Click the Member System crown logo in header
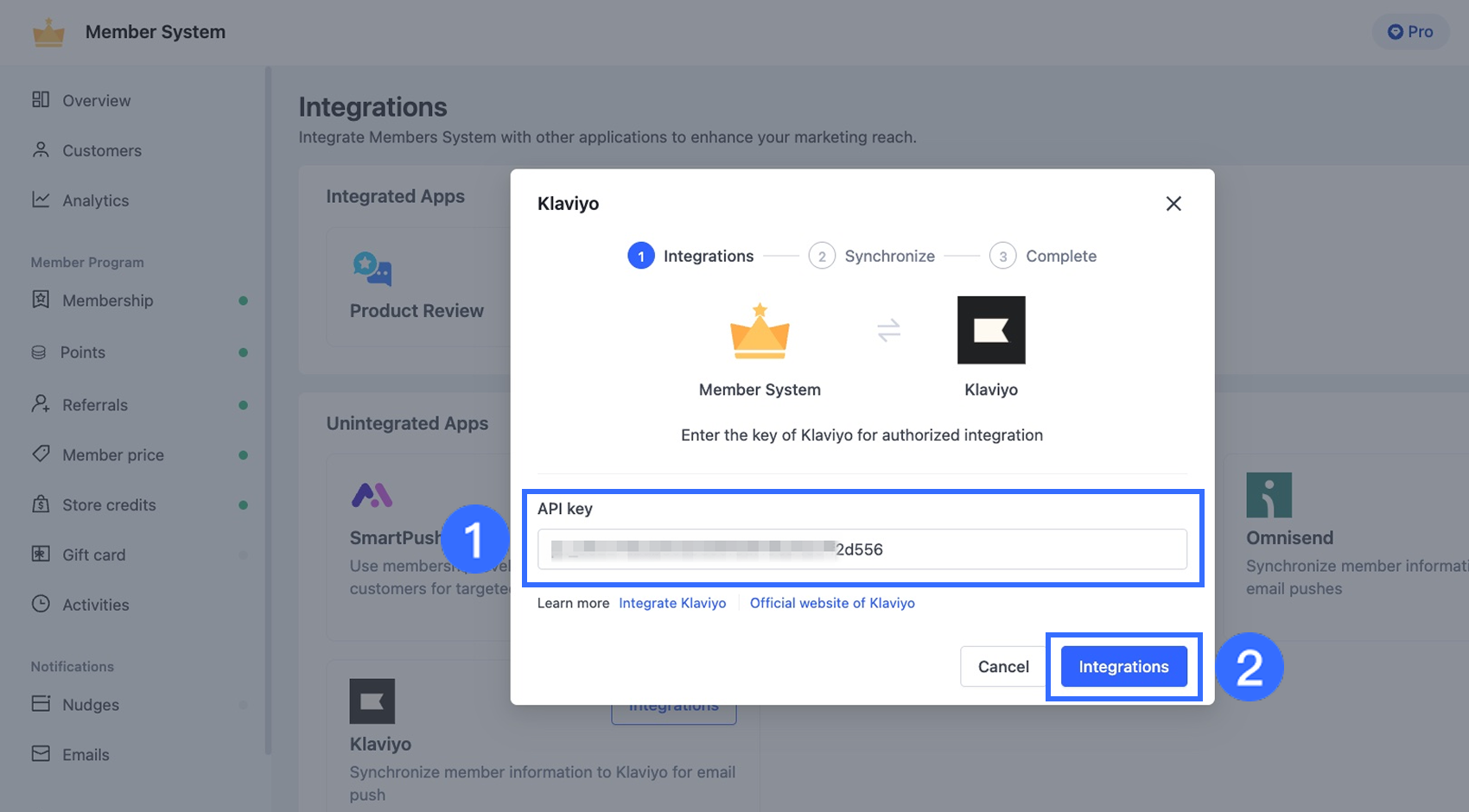 49,33
